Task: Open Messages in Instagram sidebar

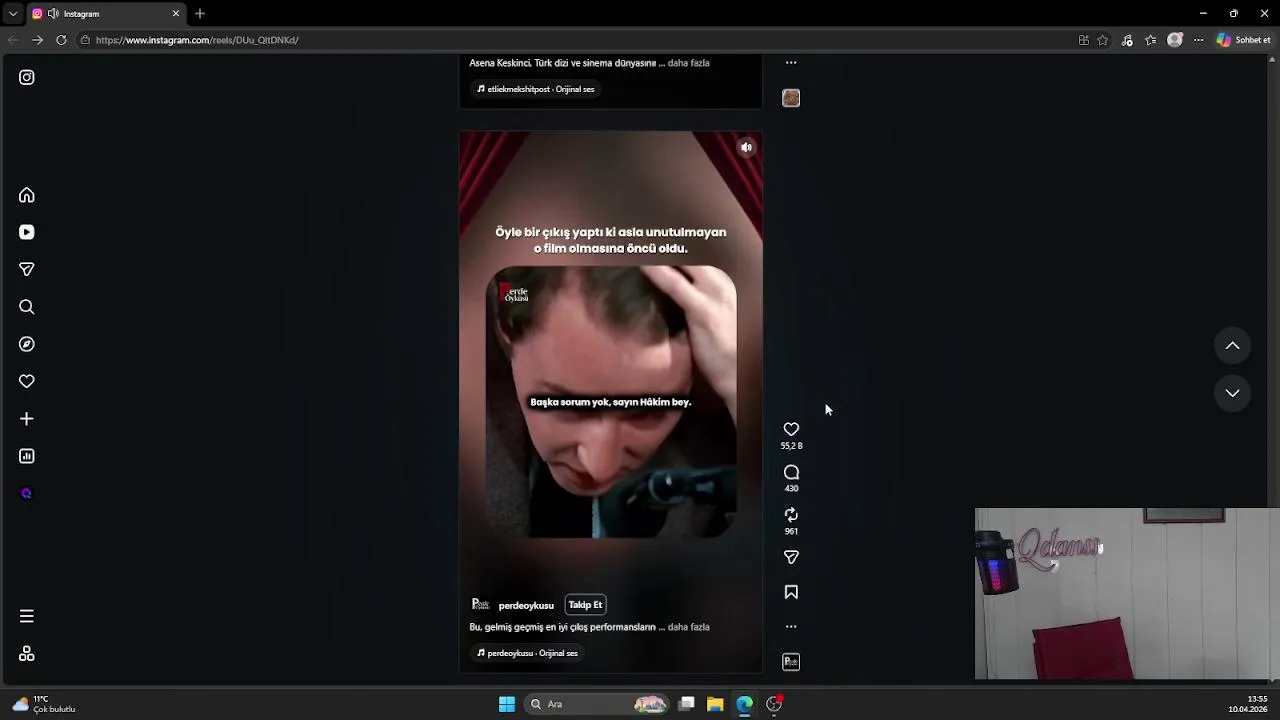Action: 27,269
